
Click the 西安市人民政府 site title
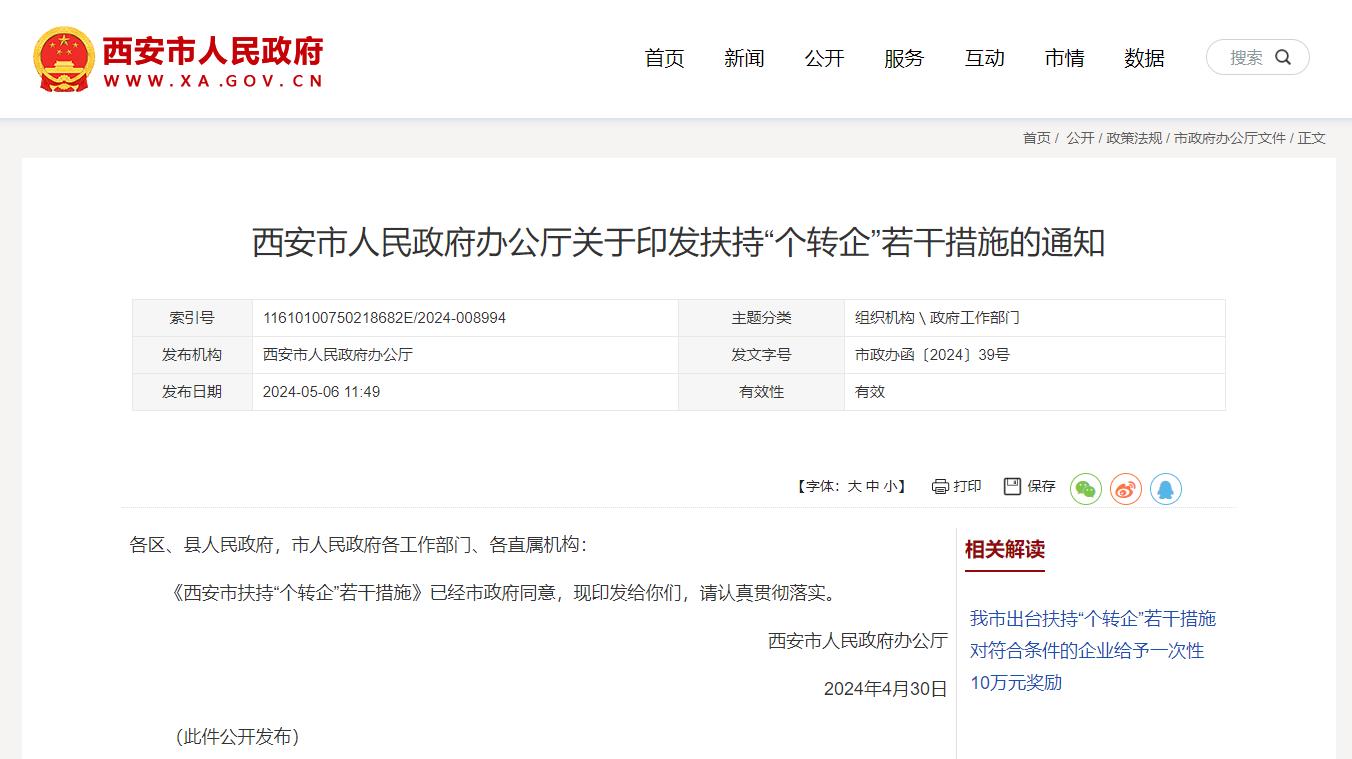(x=213, y=50)
